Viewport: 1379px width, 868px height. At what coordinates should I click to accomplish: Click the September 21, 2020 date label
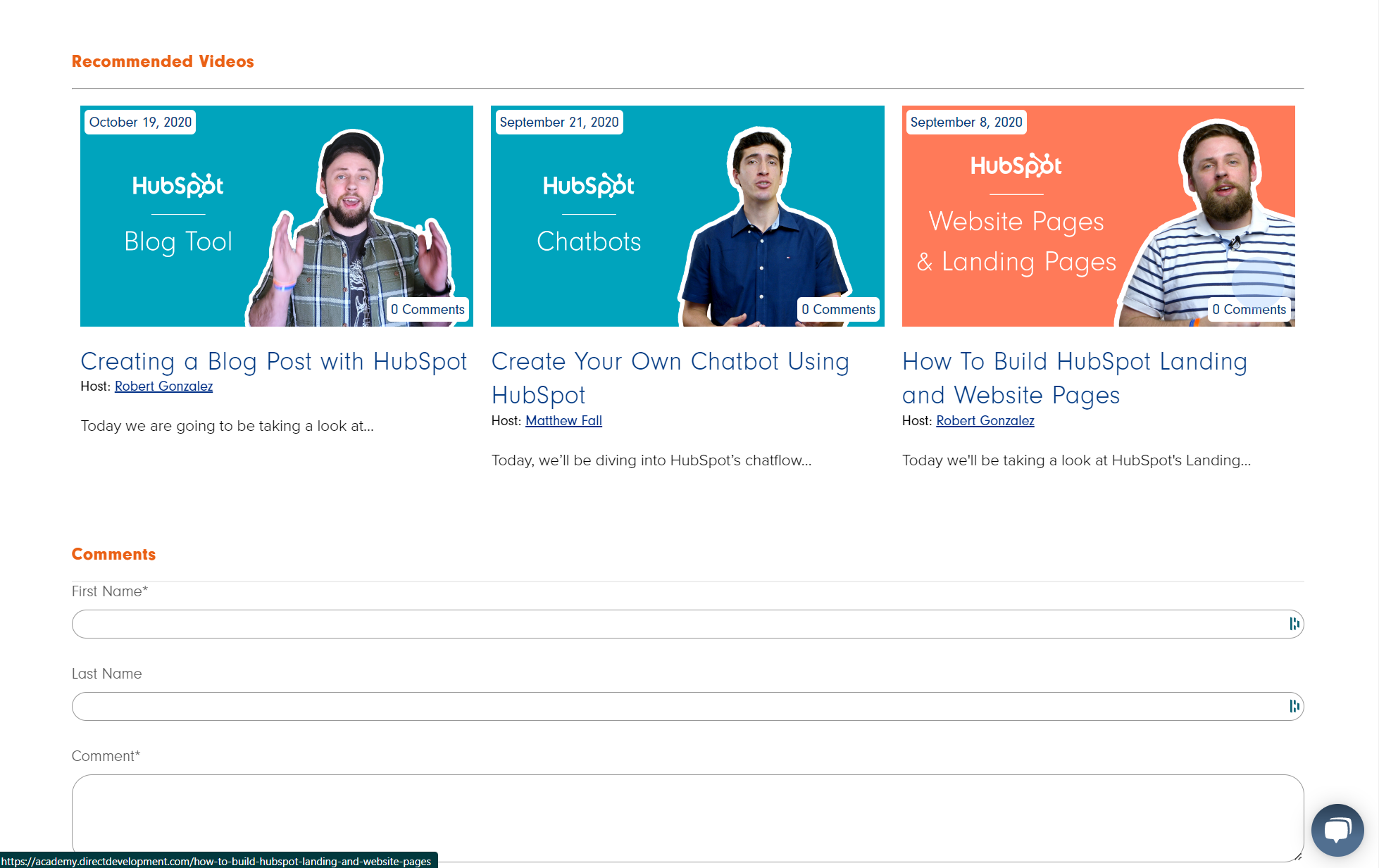(559, 122)
